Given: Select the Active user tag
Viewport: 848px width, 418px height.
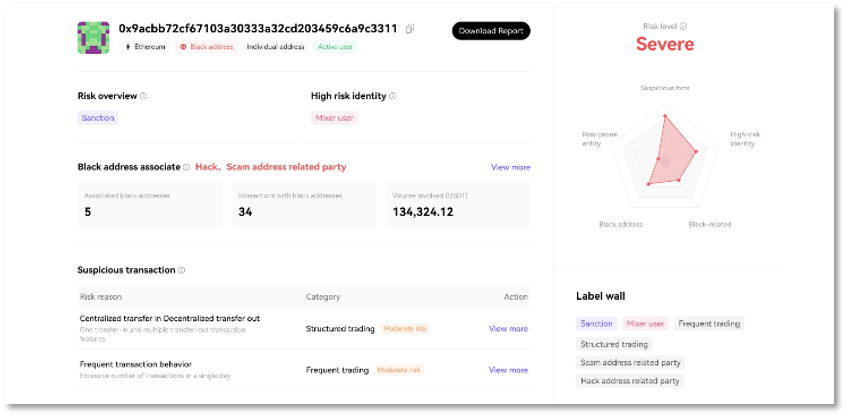Looking at the screenshot, I should point(335,47).
